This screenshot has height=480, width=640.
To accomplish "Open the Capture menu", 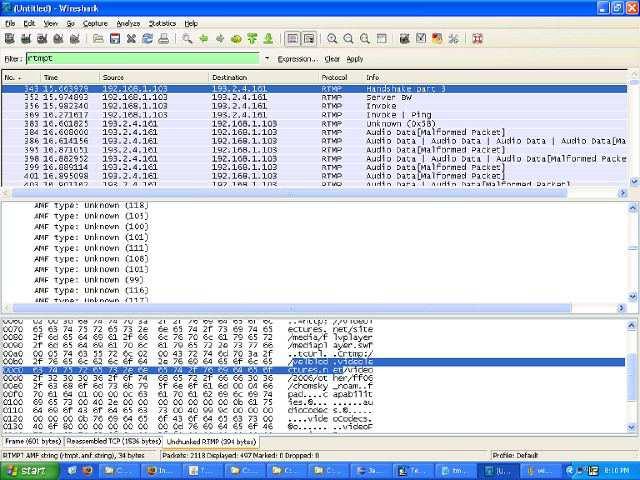I will 95,24.
